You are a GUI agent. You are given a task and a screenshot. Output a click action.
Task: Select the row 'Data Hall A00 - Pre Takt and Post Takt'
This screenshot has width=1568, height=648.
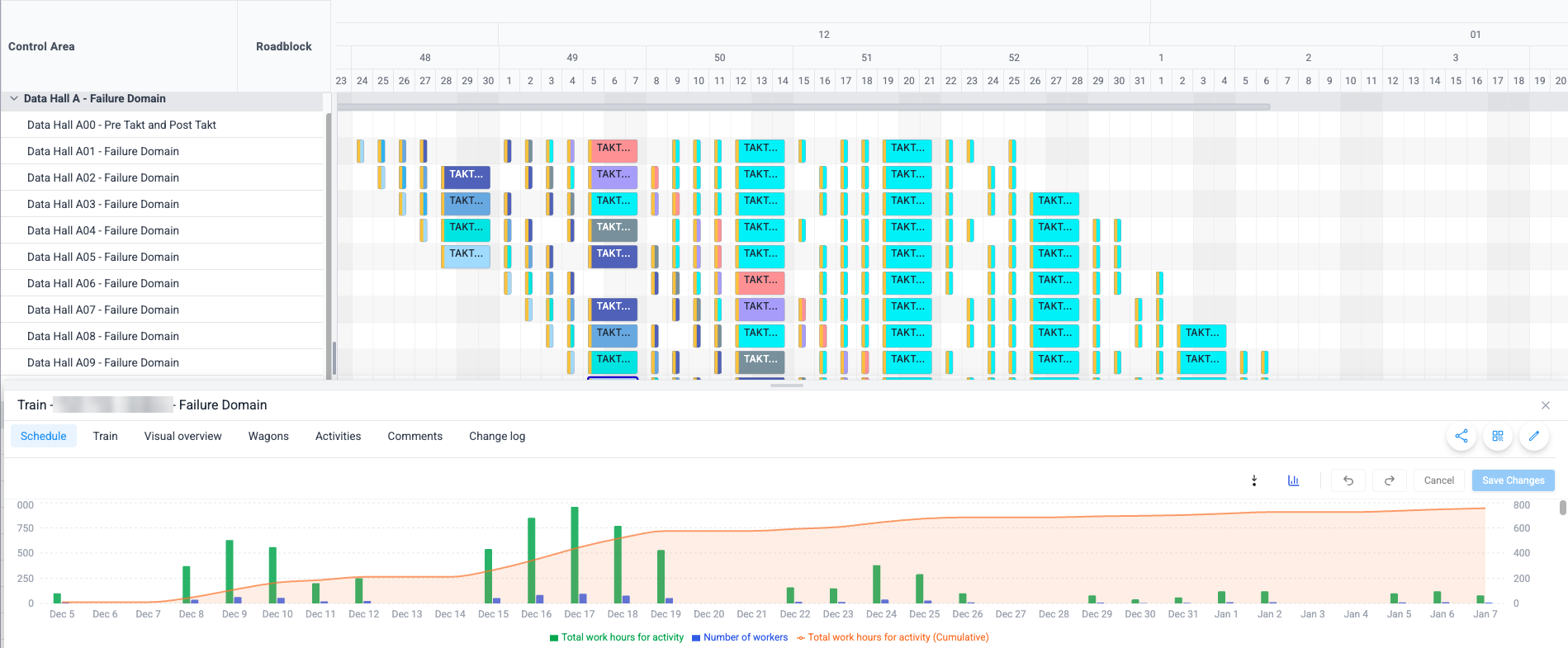tap(162, 125)
